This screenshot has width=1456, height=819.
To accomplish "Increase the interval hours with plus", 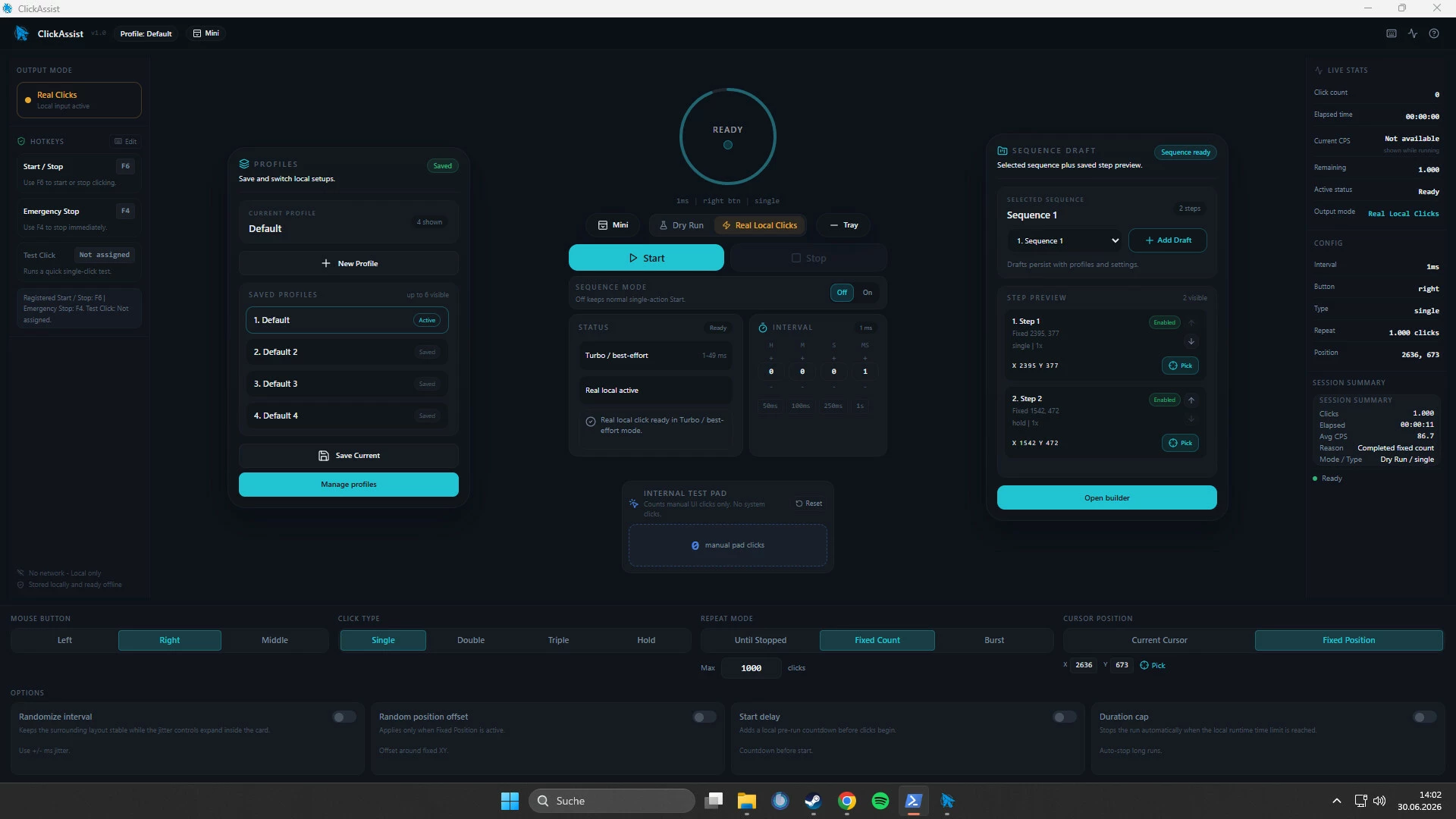I will tap(771, 359).
